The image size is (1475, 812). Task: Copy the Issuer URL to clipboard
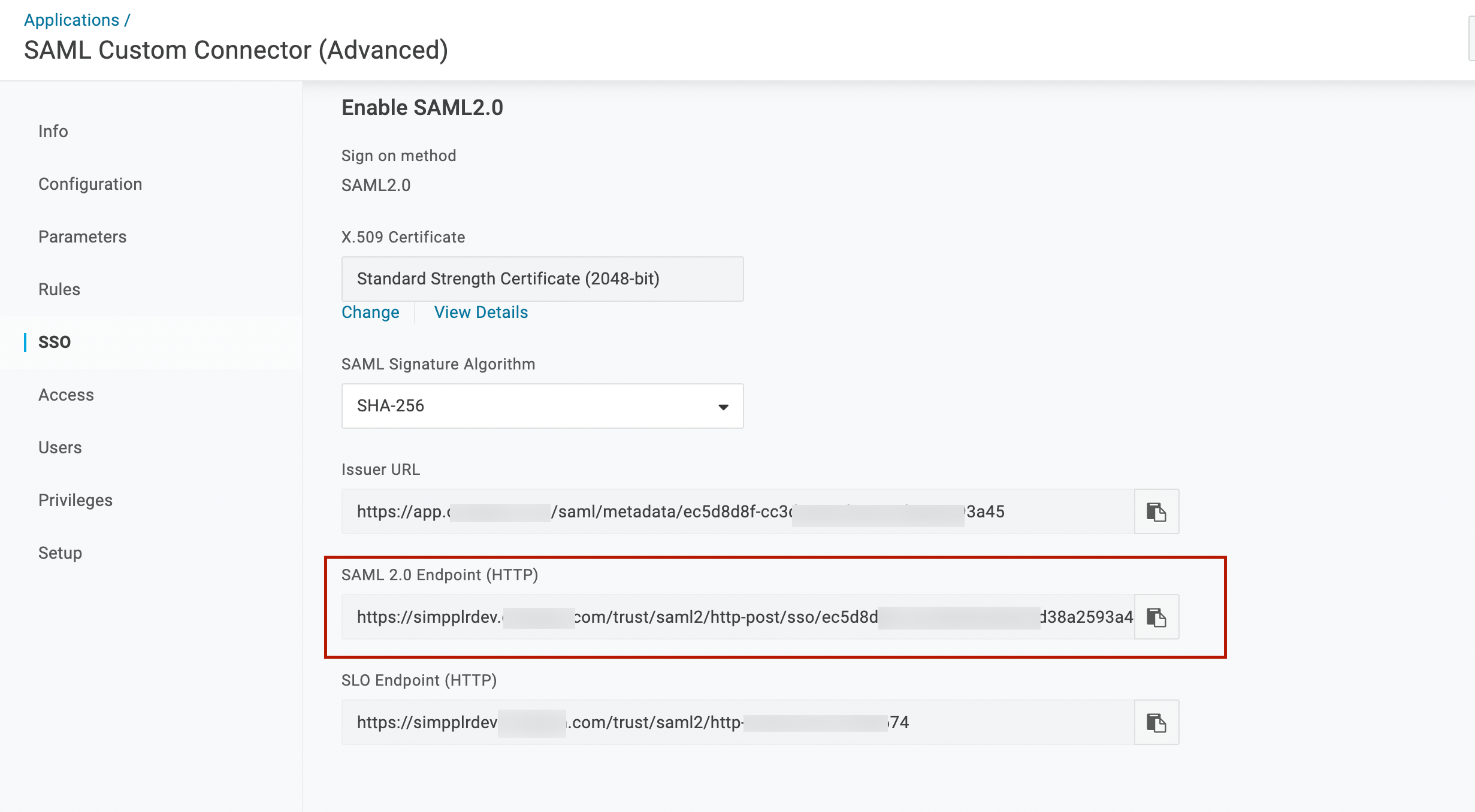point(1156,511)
